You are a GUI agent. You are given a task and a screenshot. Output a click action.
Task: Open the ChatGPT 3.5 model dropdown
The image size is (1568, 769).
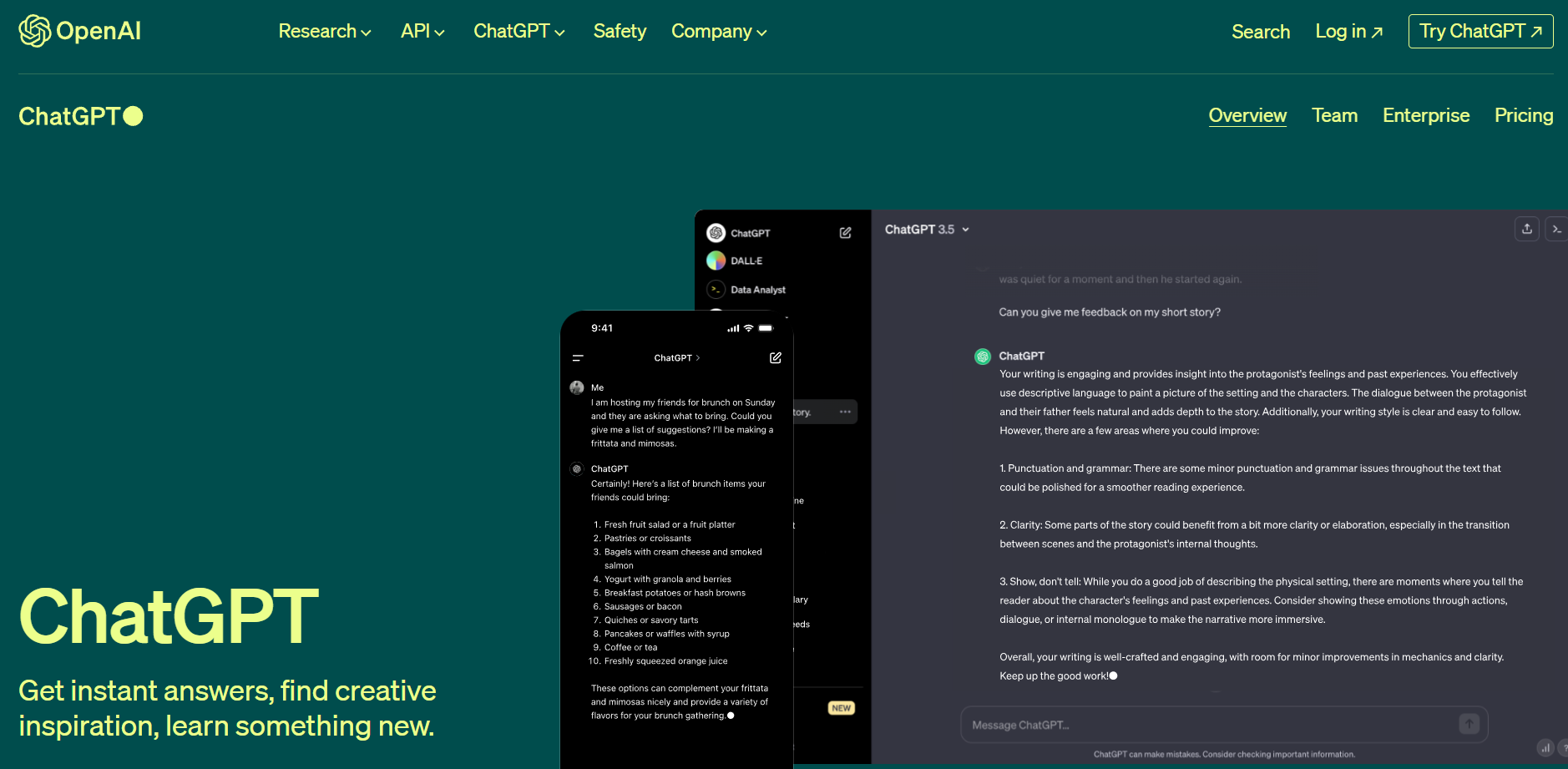click(x=927, y=230)
